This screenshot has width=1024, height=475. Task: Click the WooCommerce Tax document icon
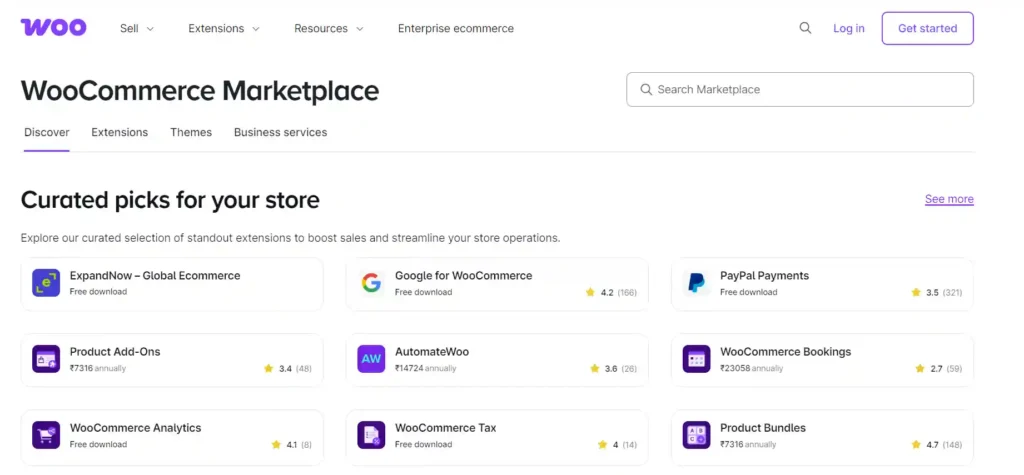[x=371, y=435]
